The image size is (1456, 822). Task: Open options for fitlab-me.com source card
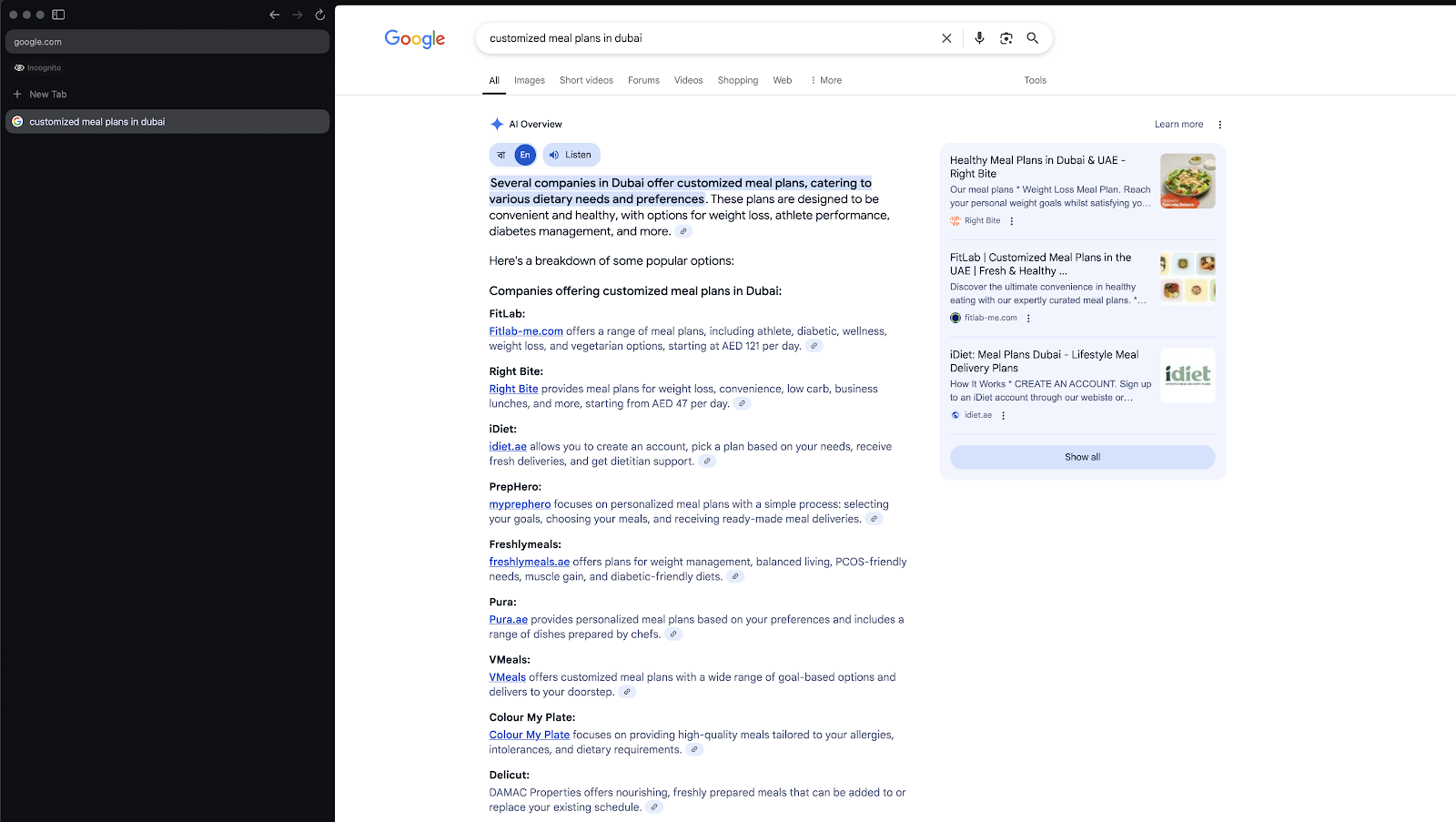(x=1028, y=319)
